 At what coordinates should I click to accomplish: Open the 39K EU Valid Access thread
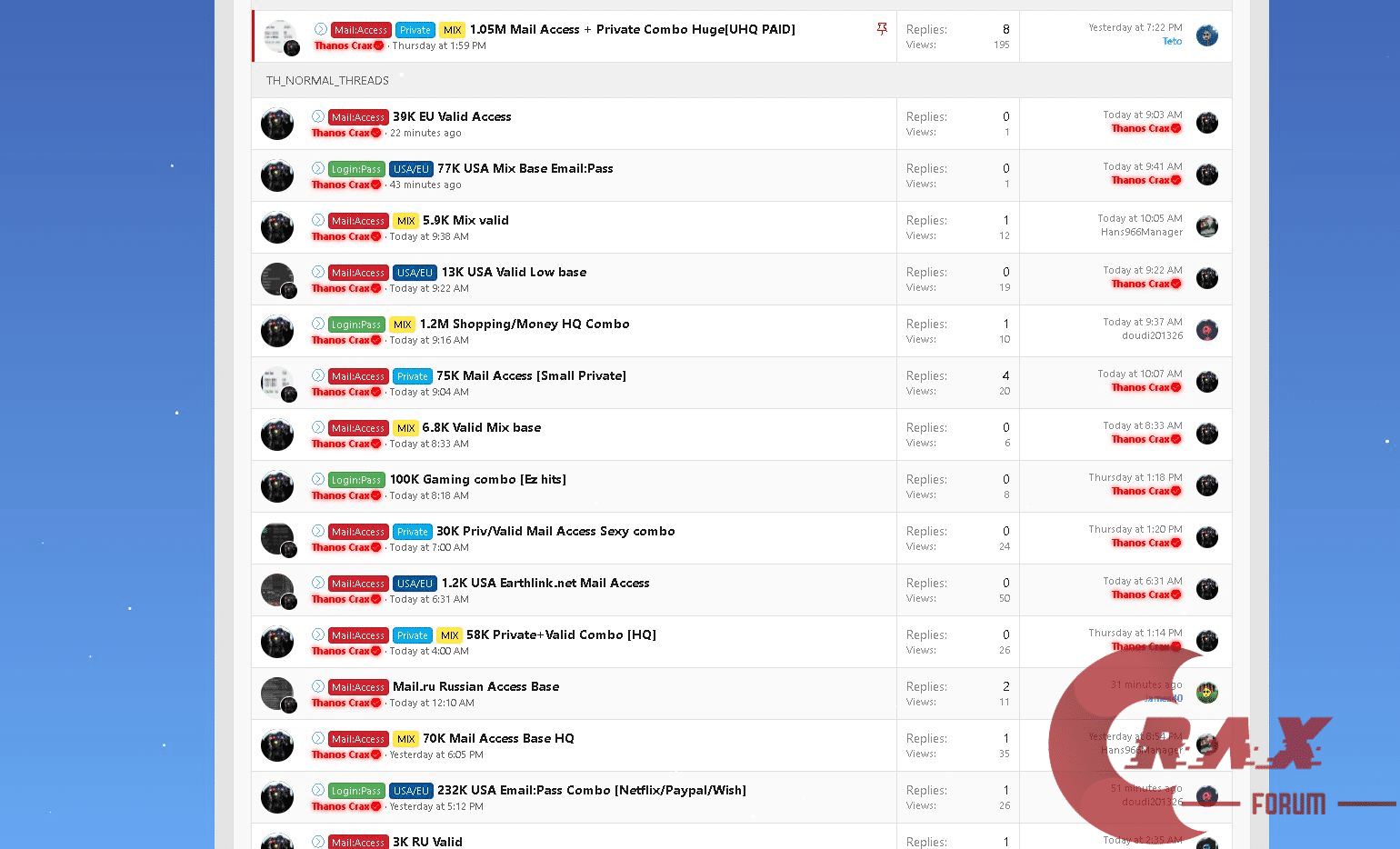[452, 116]
